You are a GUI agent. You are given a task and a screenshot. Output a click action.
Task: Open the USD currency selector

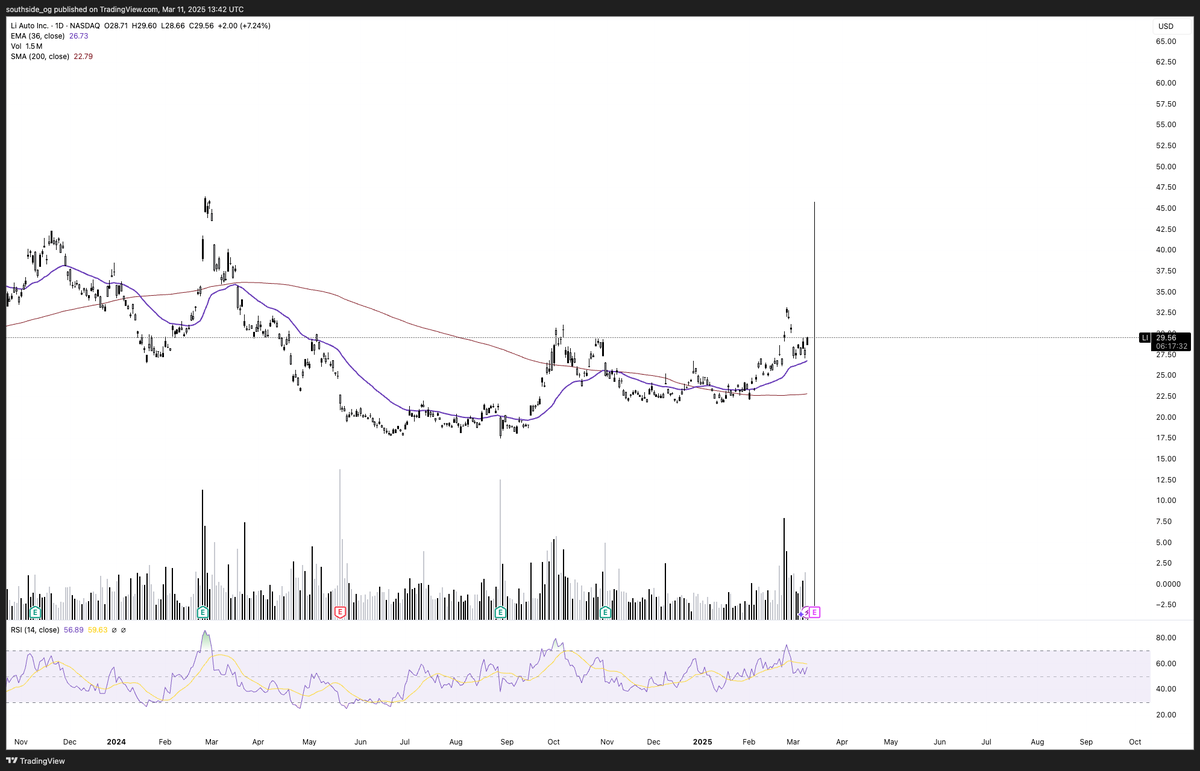[x=1165, y=26]
